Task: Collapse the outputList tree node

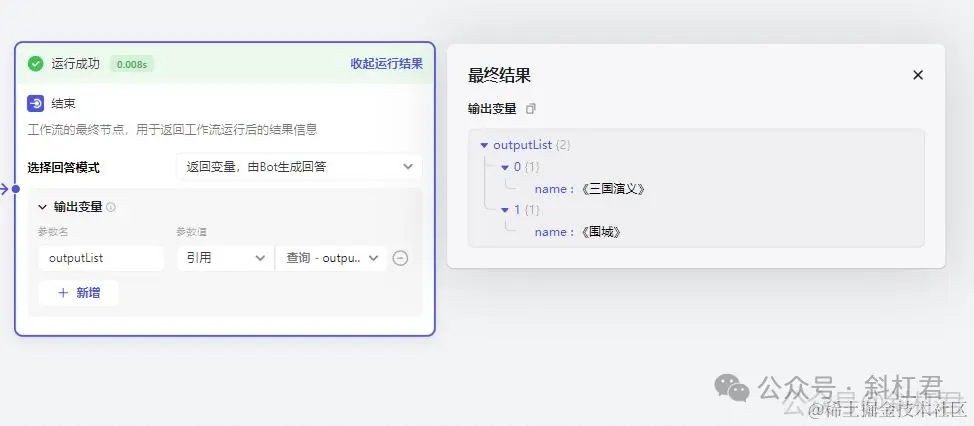Action: point(485,145)
